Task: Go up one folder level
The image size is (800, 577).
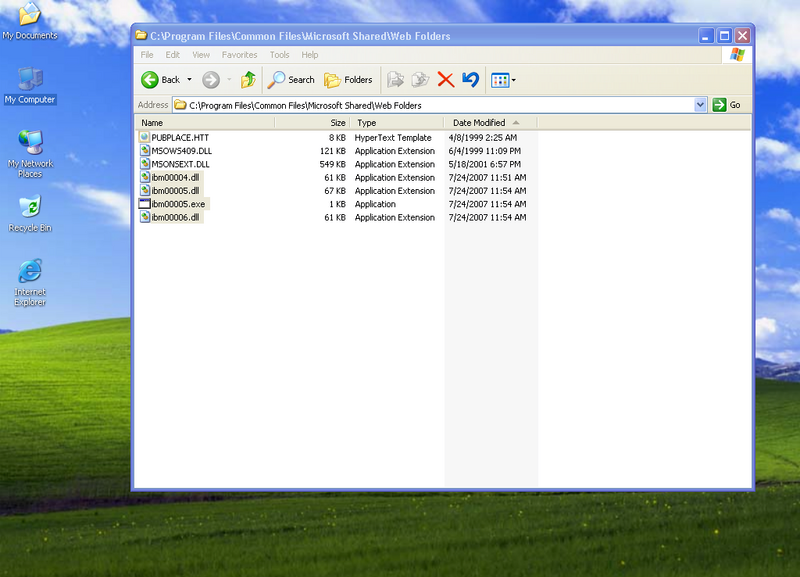Action: point(248,80)
